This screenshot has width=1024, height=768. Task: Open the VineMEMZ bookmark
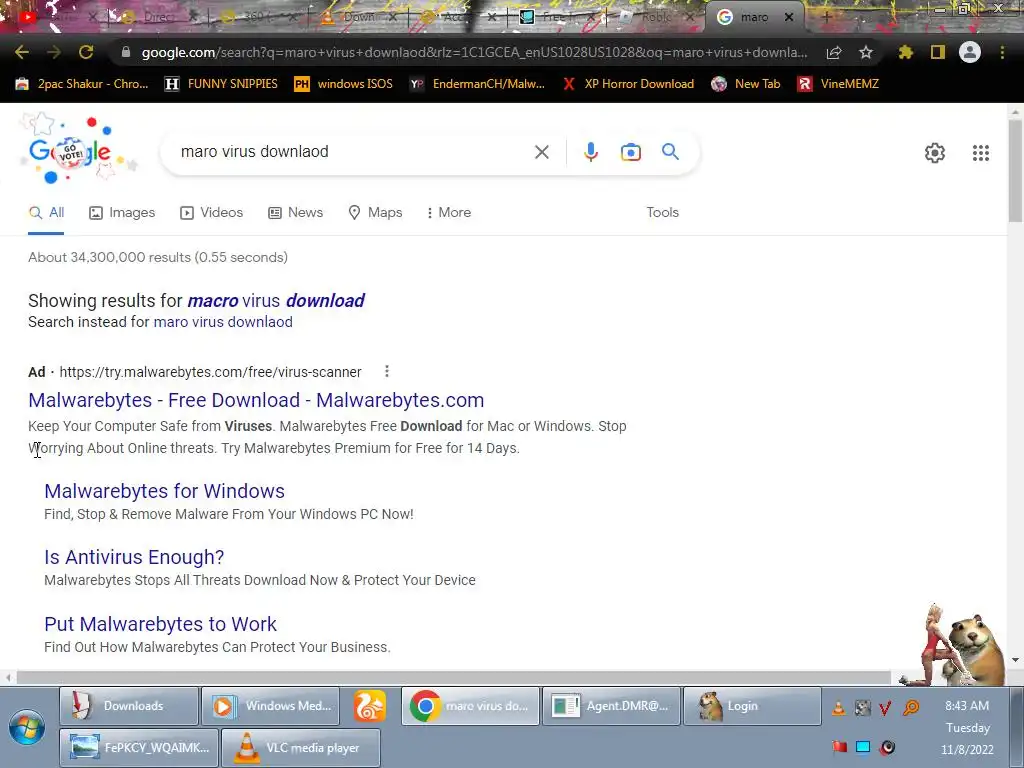point(838,84)
